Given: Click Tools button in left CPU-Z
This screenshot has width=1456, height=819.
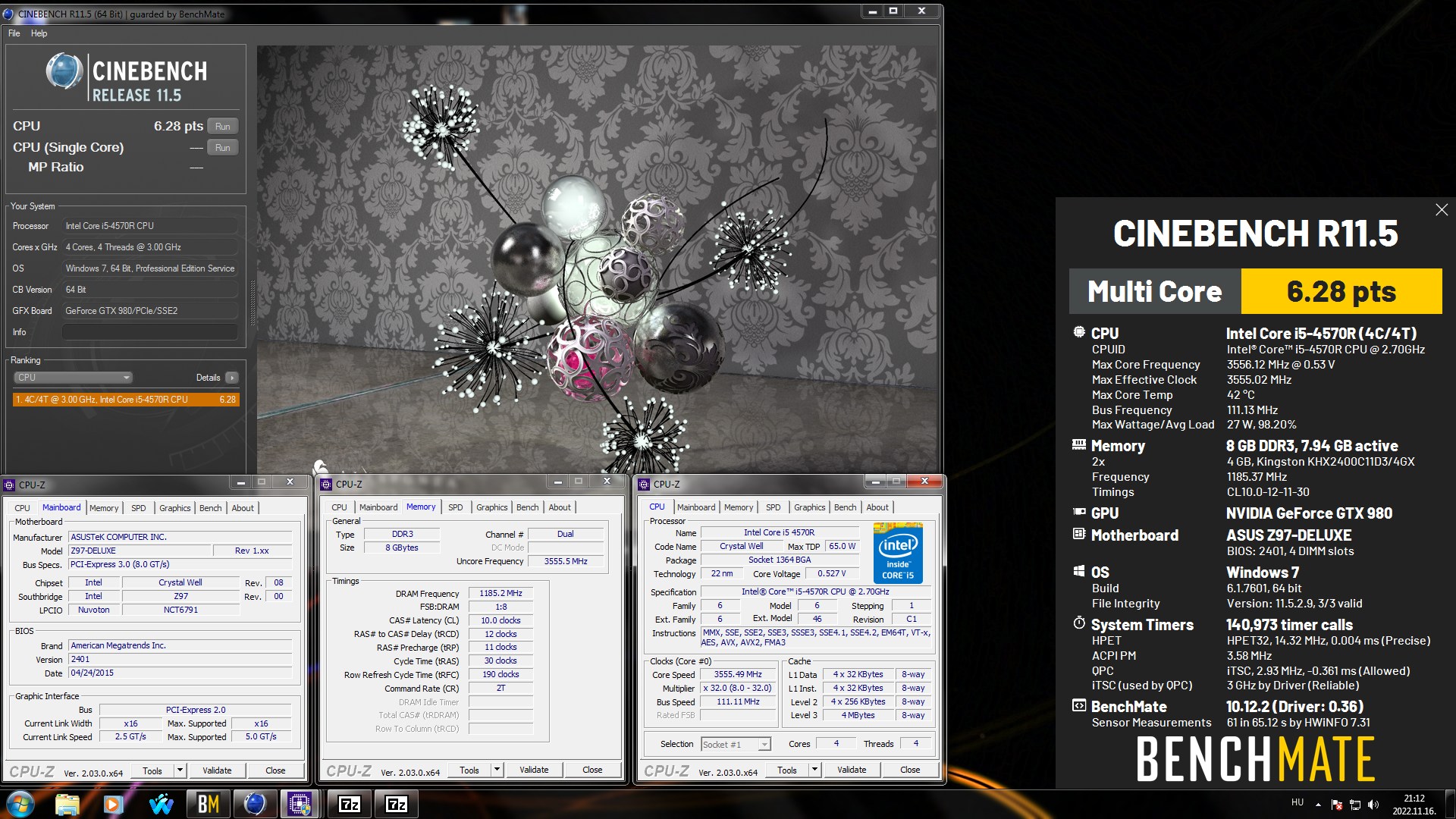Looking at the screenshot, I should click(x=152, y=770).
